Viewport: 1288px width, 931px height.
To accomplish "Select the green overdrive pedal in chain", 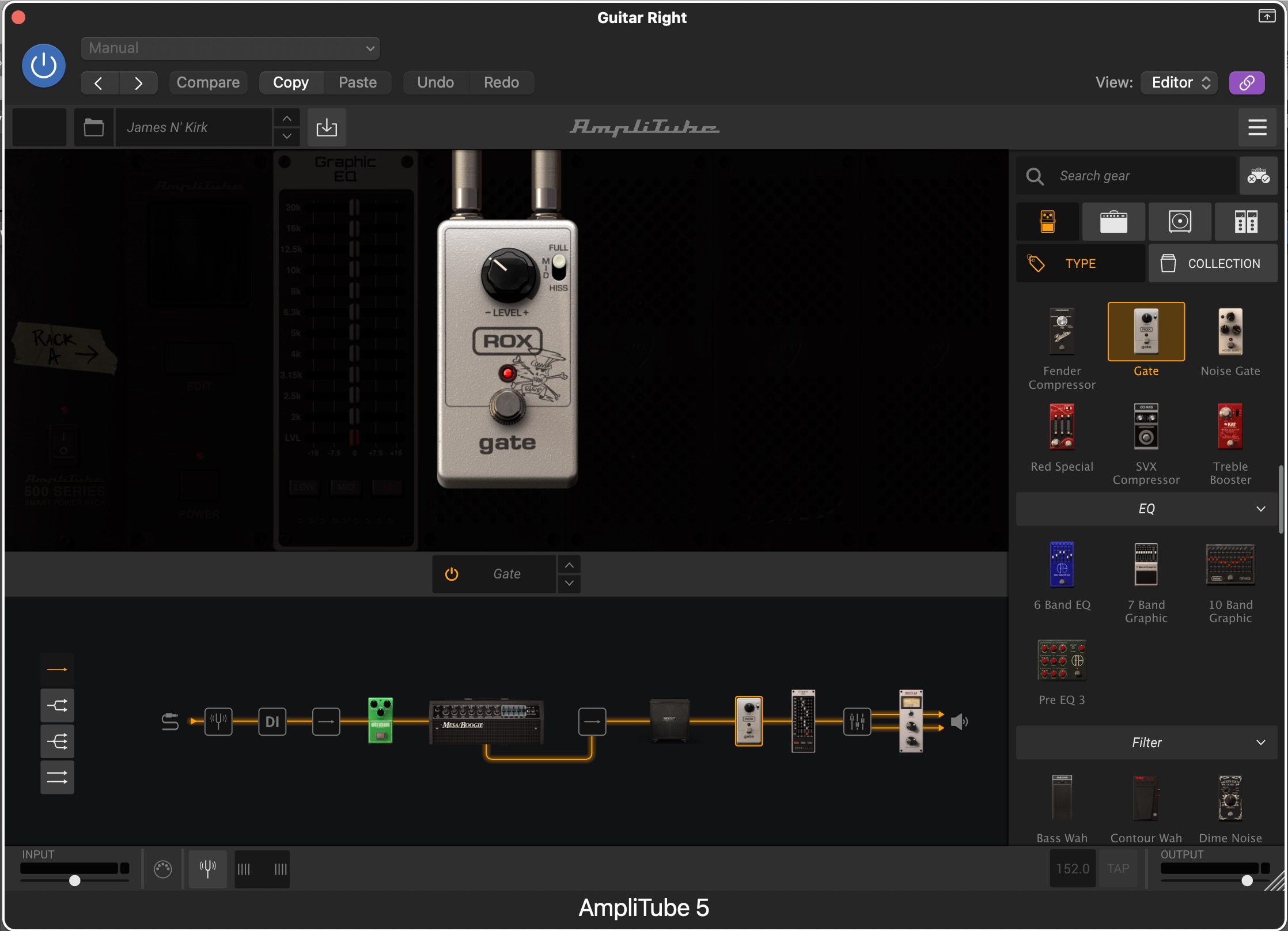I will coord(380,720).
